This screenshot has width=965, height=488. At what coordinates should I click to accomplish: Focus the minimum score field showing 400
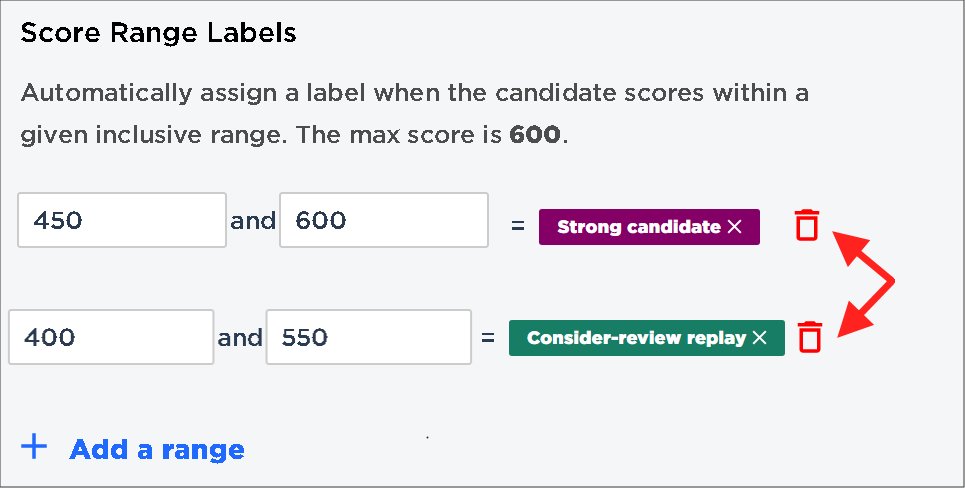point(111,337)
